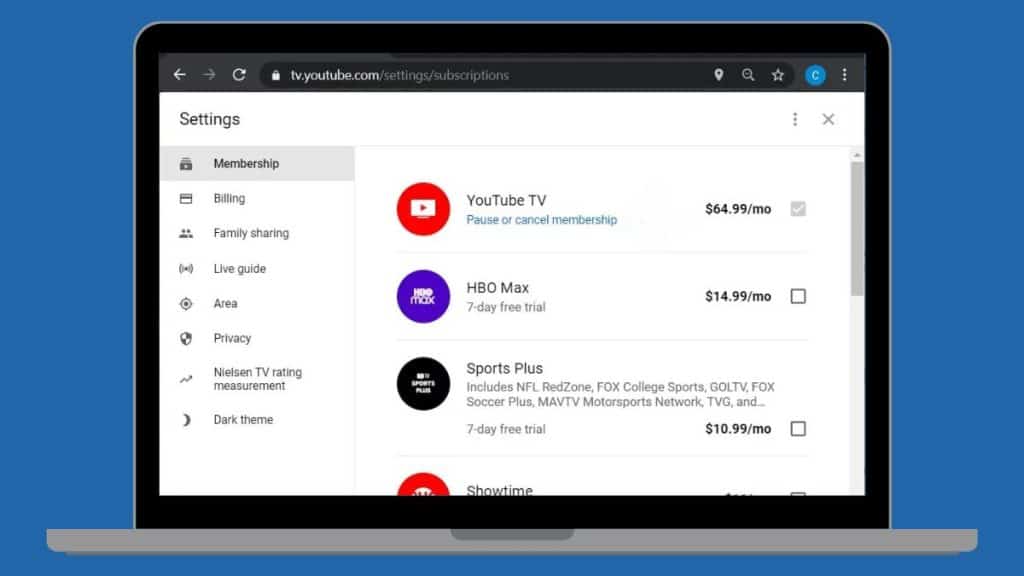1024x576 pixels.
Task: Click the vertical scrollbar thumb
Action: tap(857, 229)
